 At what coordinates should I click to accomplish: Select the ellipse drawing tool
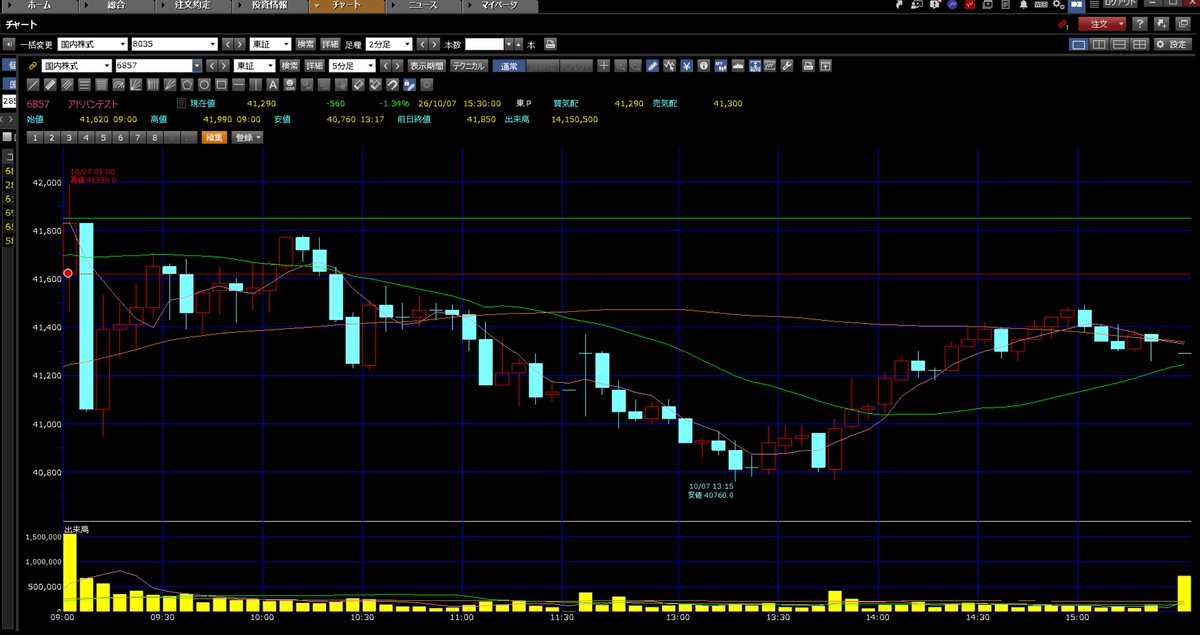click(x=204, y=84)
